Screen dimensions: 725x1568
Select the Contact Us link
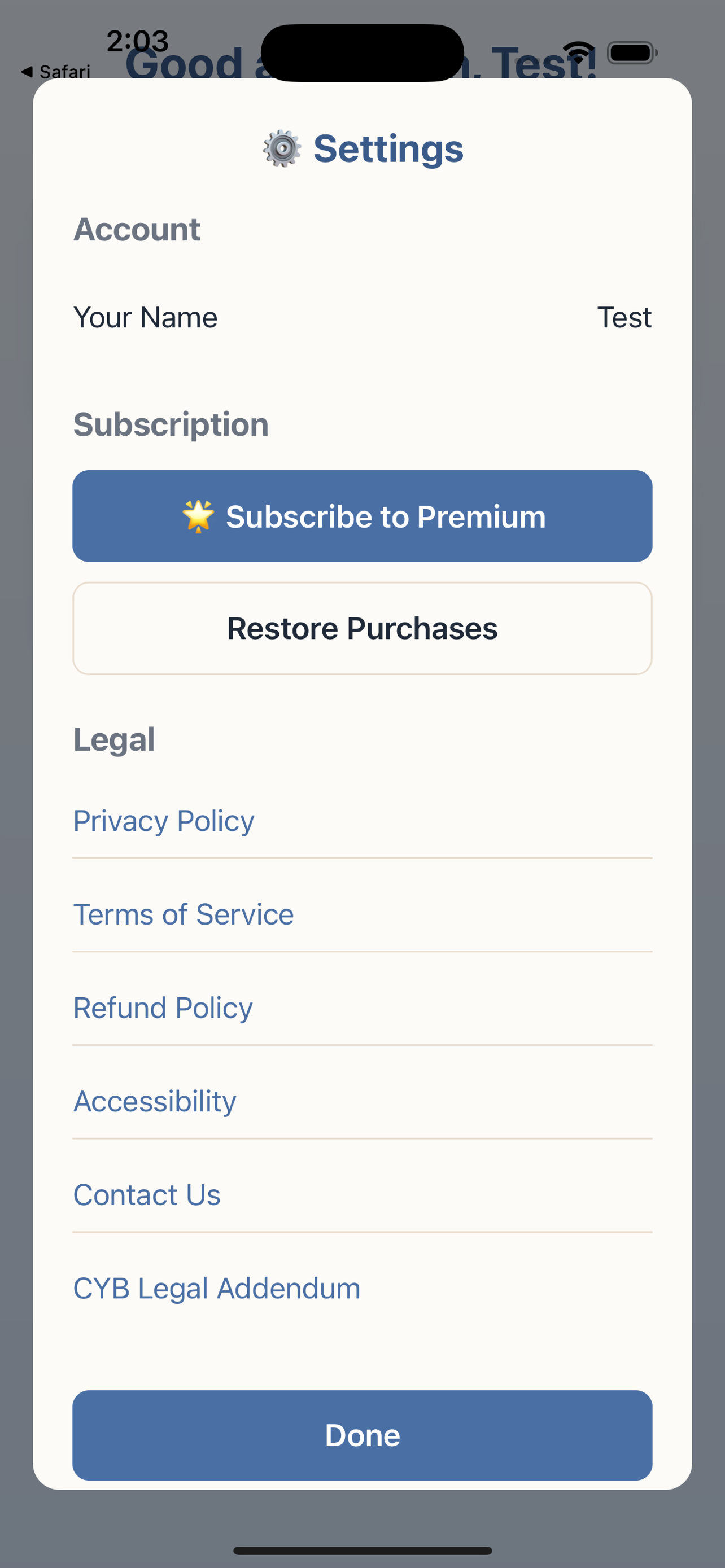(x=147, y=1194)
